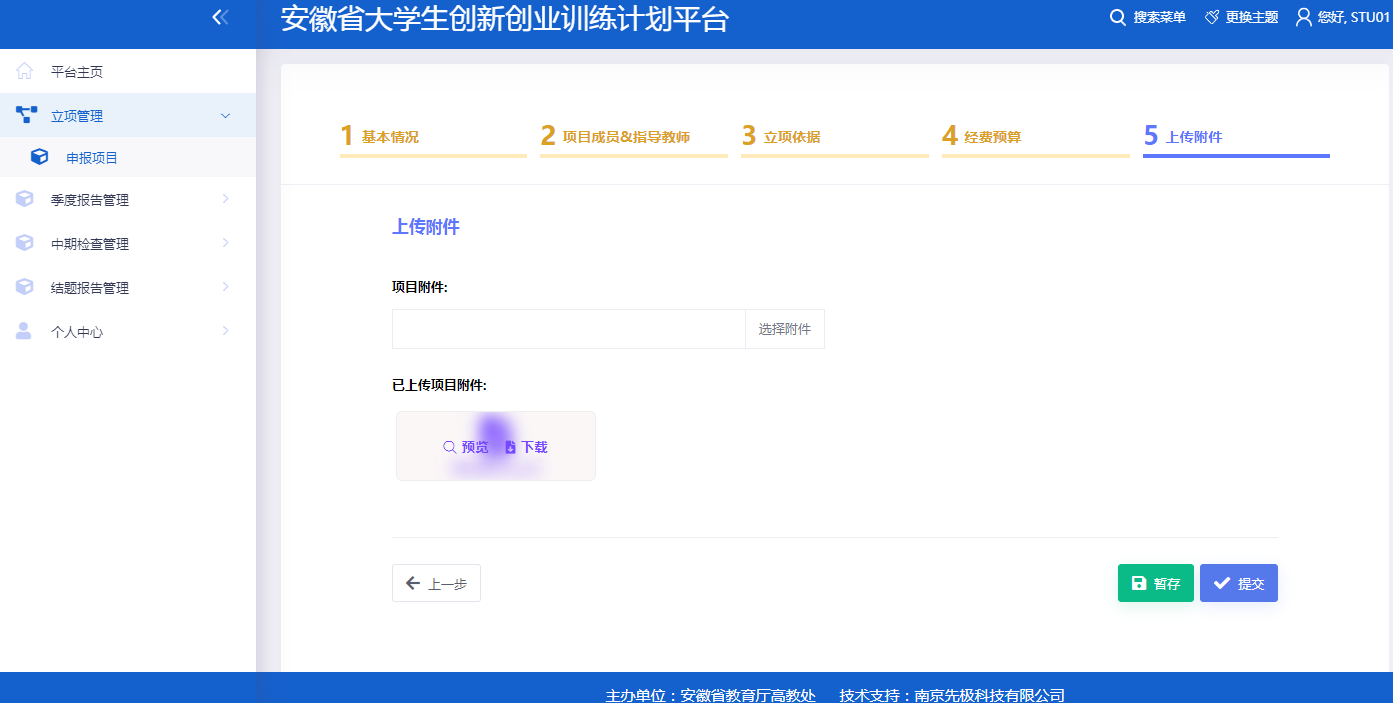Collapse the sidebar with double-chevron icon

coord(220,17)
